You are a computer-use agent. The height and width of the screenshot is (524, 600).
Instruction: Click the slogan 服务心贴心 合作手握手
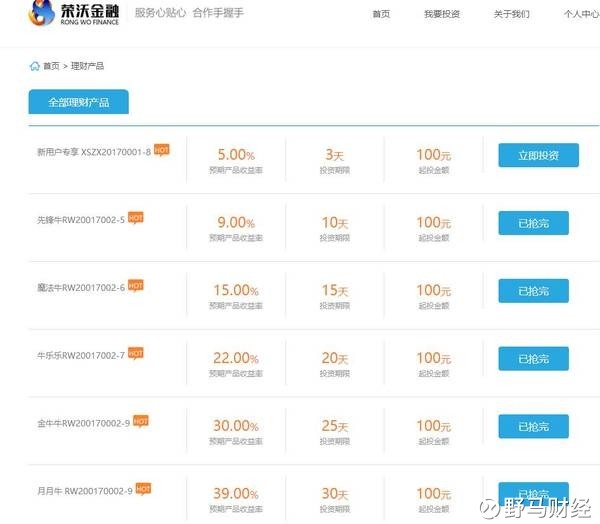[x=189, y=13]
